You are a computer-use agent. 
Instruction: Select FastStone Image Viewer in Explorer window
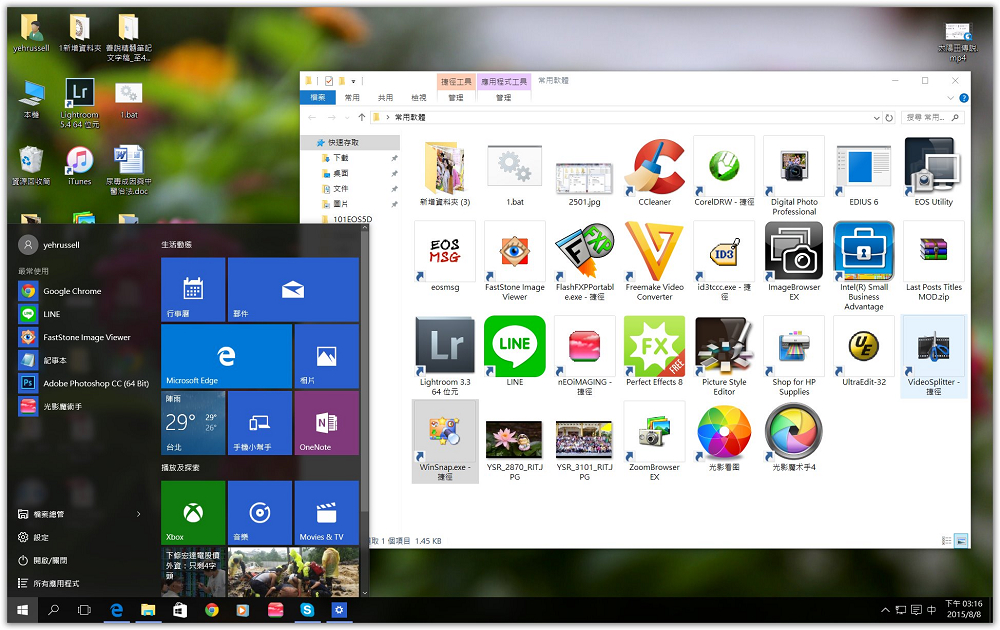(x=515, y=261)
